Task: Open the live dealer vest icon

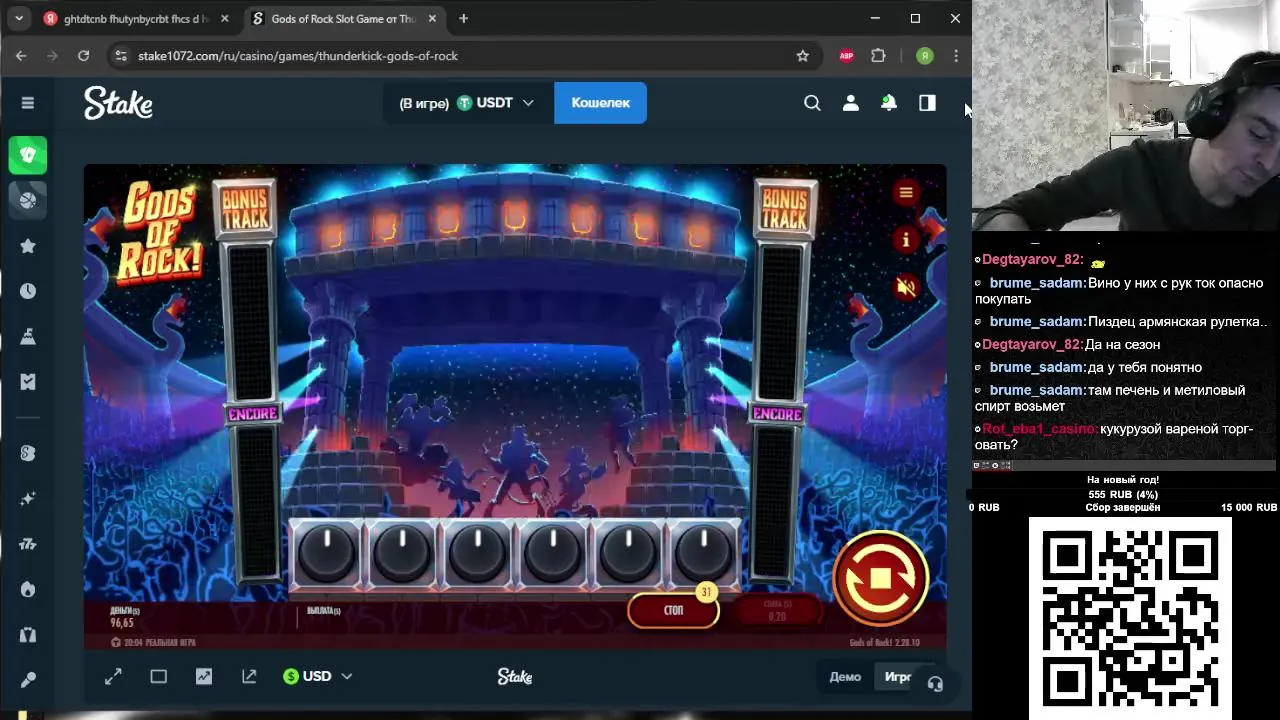Action: point(28,635)
